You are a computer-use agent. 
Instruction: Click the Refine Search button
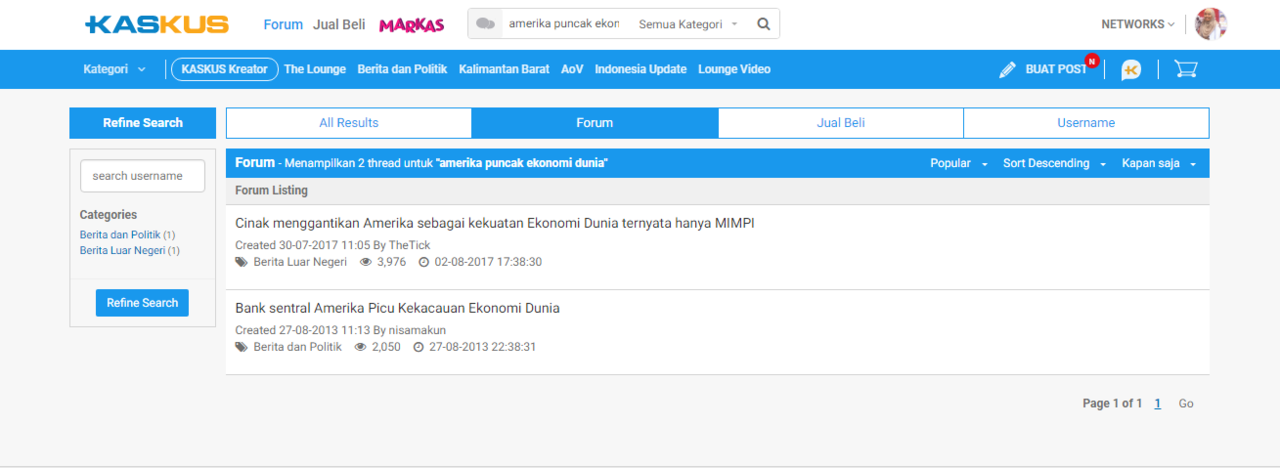142,303
